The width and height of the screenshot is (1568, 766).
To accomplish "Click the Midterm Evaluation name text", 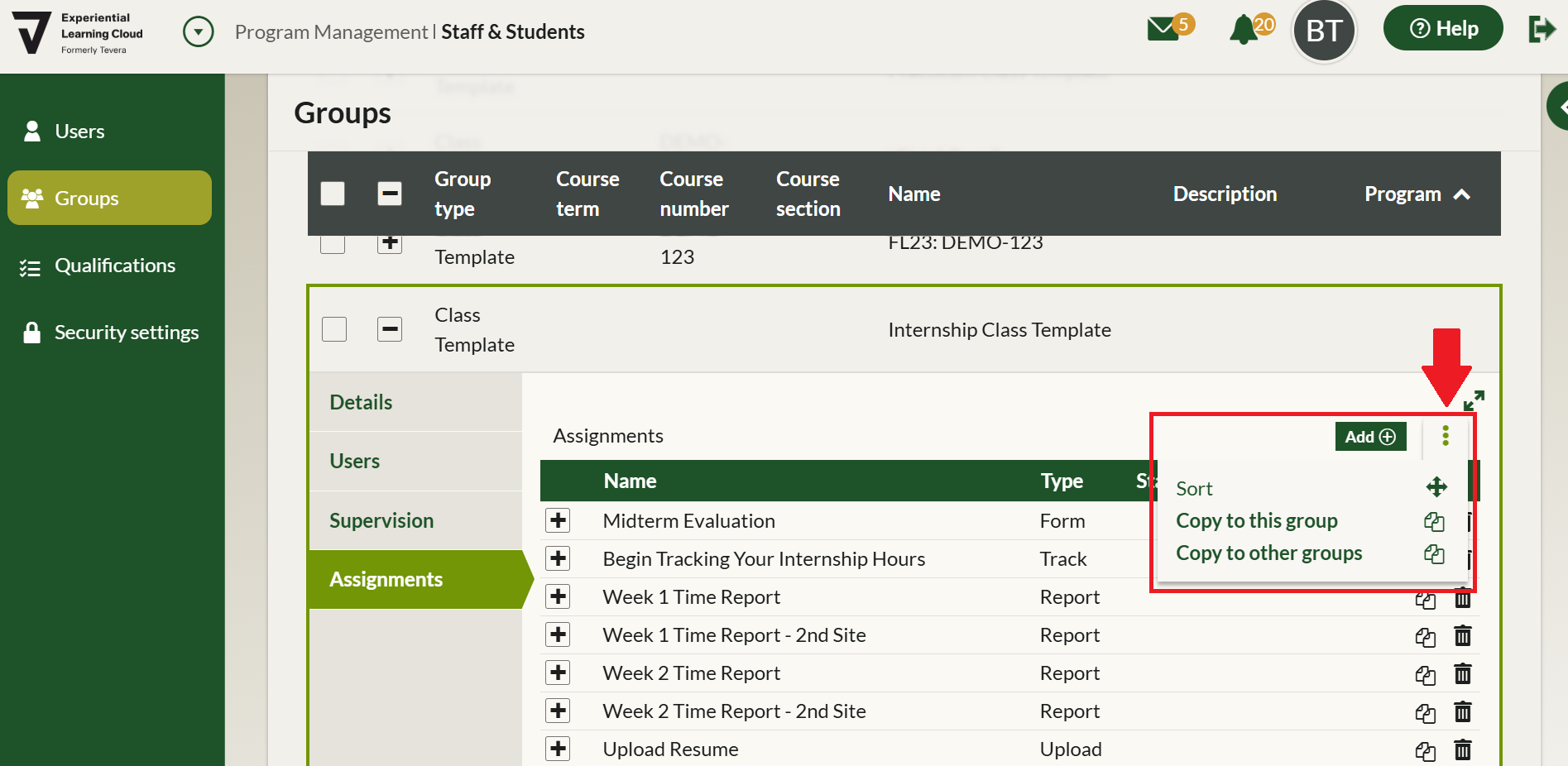I will (688, 520).
